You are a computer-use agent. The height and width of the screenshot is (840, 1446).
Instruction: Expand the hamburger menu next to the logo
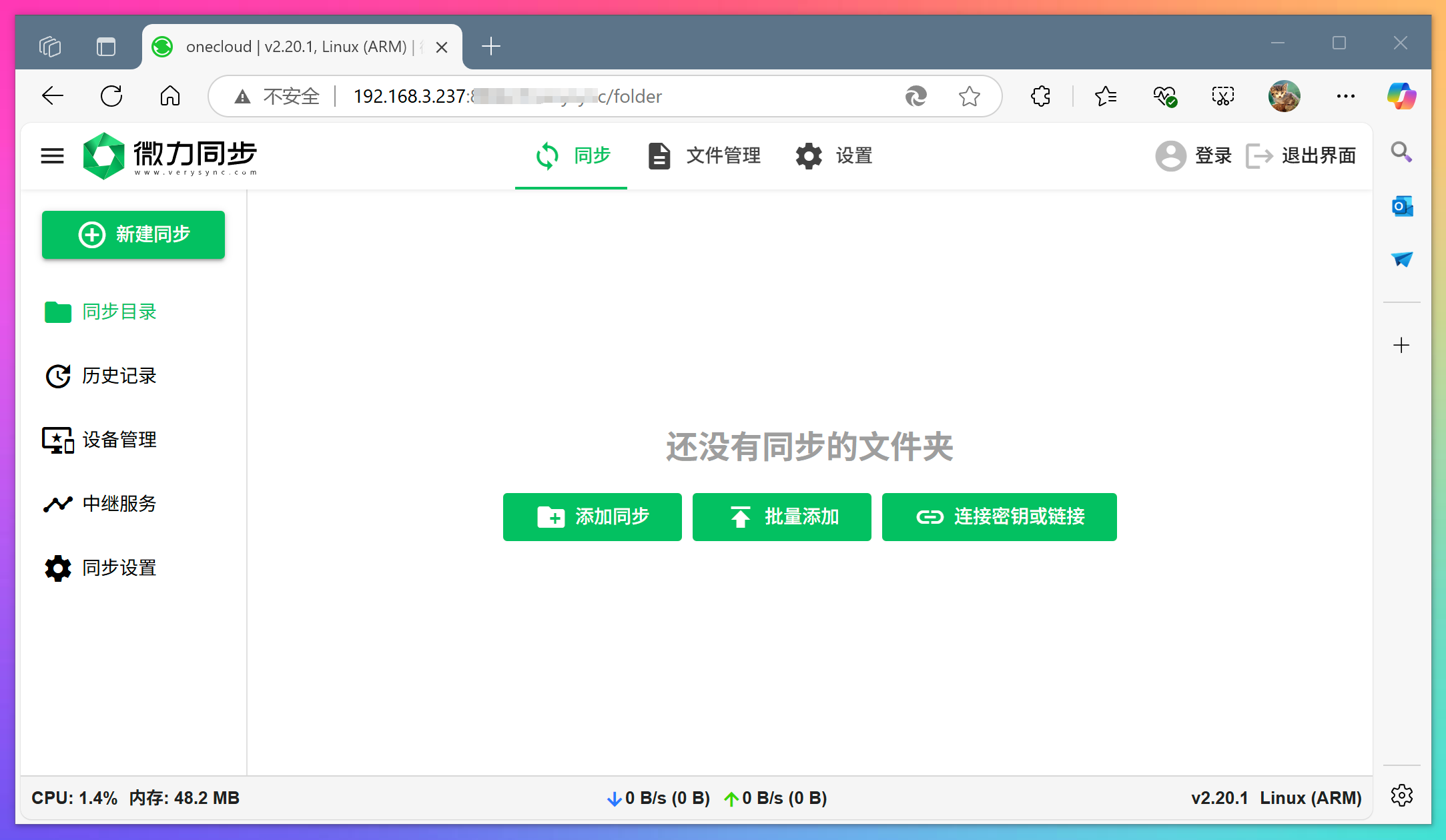(52, 155)
